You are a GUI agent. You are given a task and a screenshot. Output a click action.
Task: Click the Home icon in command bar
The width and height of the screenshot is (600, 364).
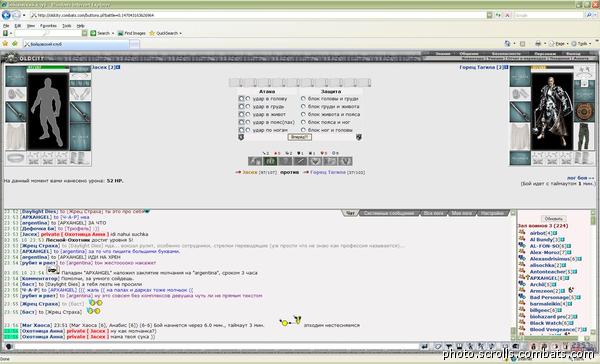[507, 44]
